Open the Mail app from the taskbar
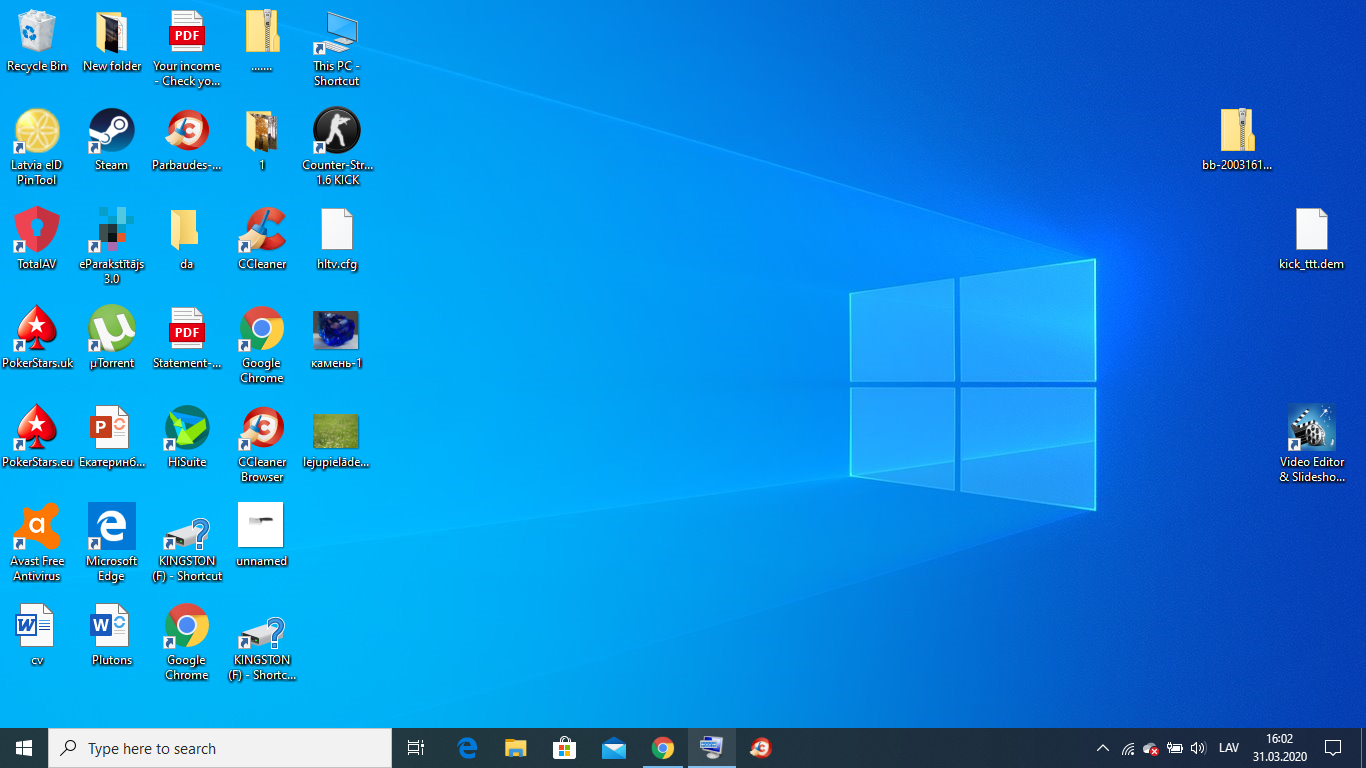This screenshot has height=768, width=1366. coord(614,748)
